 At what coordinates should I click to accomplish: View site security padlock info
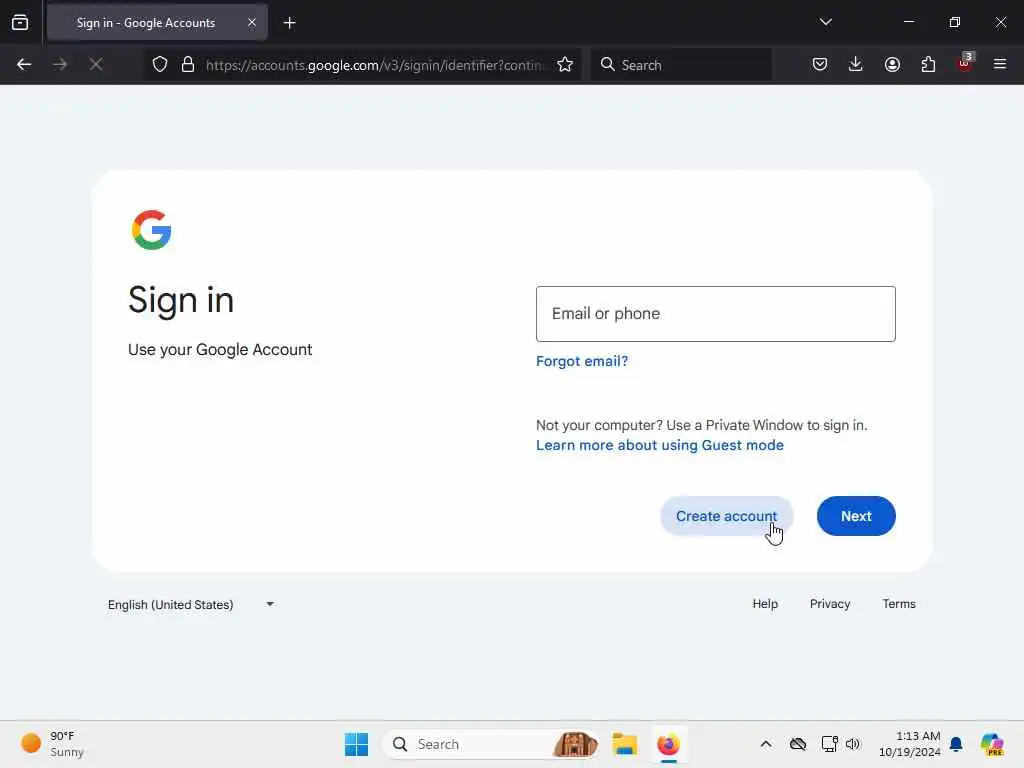click(x=188, y=65)
